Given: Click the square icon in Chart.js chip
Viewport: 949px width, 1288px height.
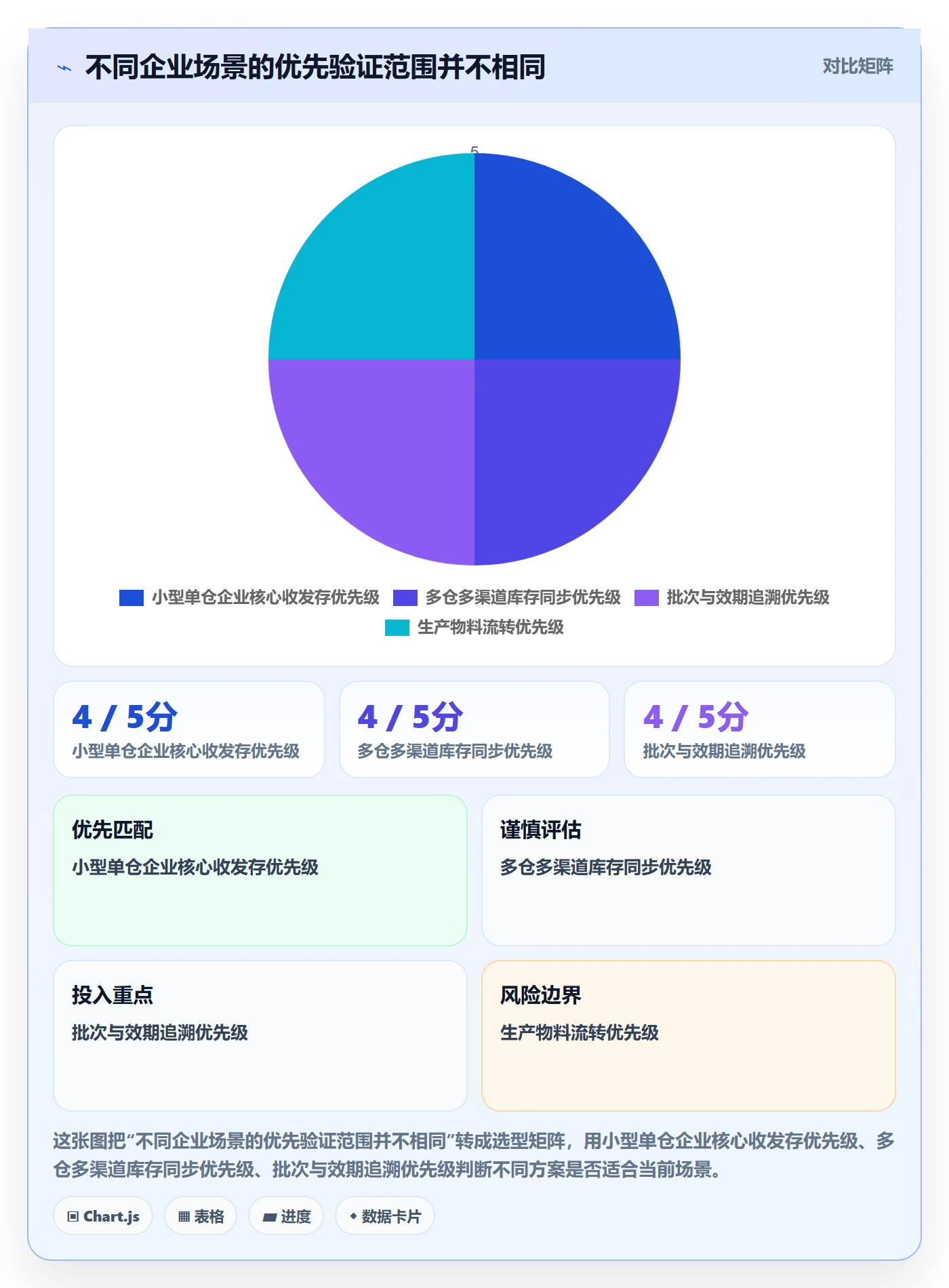Looking at the screenshot, I should [73, 1217].
